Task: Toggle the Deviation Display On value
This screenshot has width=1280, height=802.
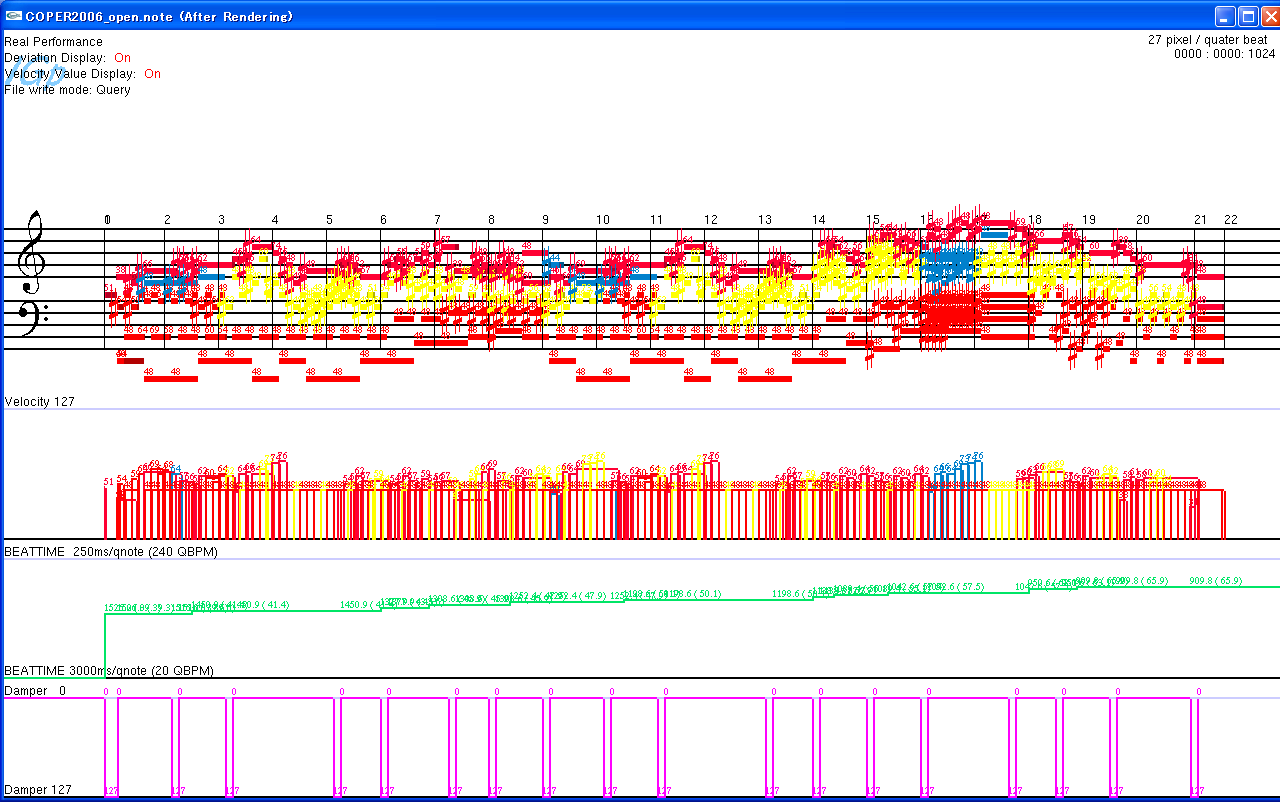Action: pos(122,58)
